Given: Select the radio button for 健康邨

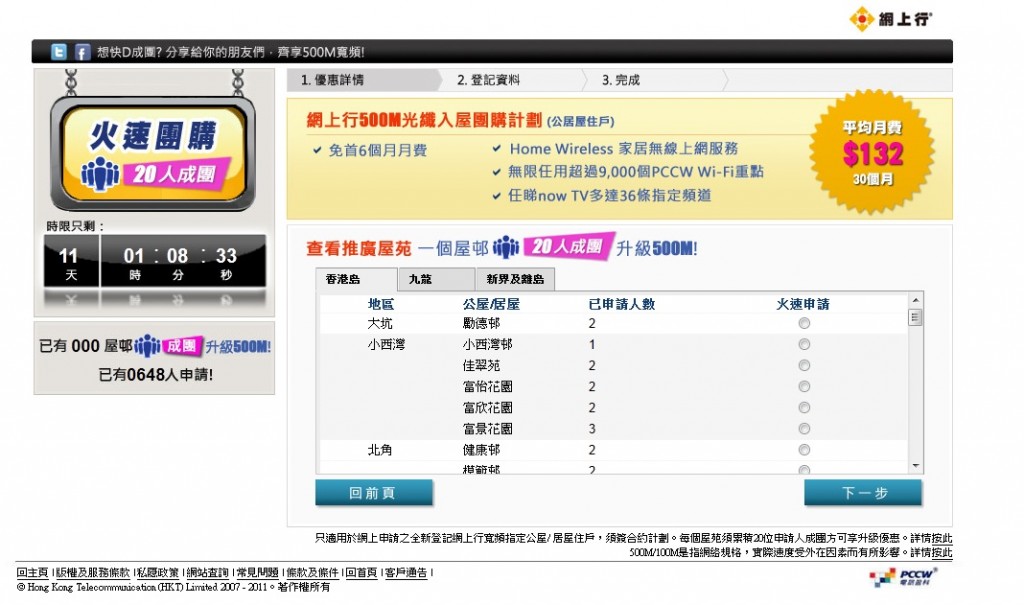Looking at the screenshot, I should pyautogui.click(x=804, y=450).
